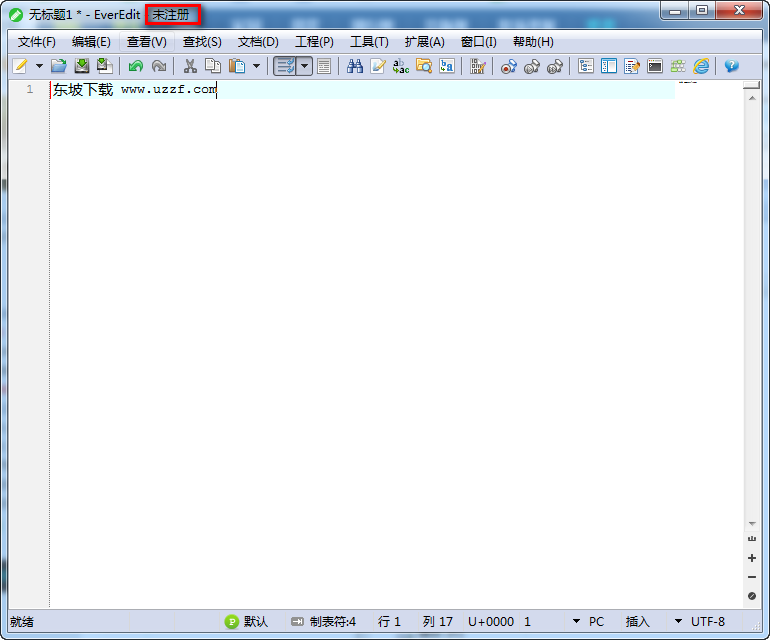The image size is (770, 640).
Task: Click the circle reset icon below minus
Action: tap(752, 596)
